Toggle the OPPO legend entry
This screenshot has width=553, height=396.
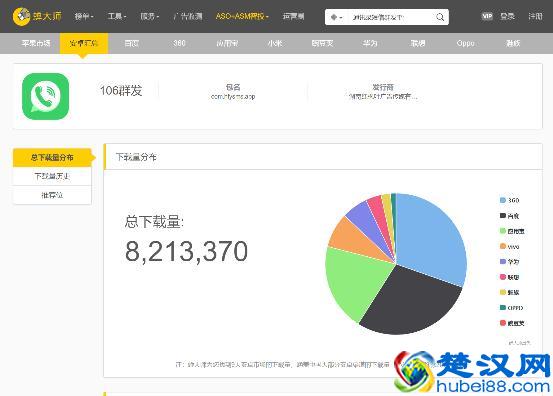pos(511,308)
